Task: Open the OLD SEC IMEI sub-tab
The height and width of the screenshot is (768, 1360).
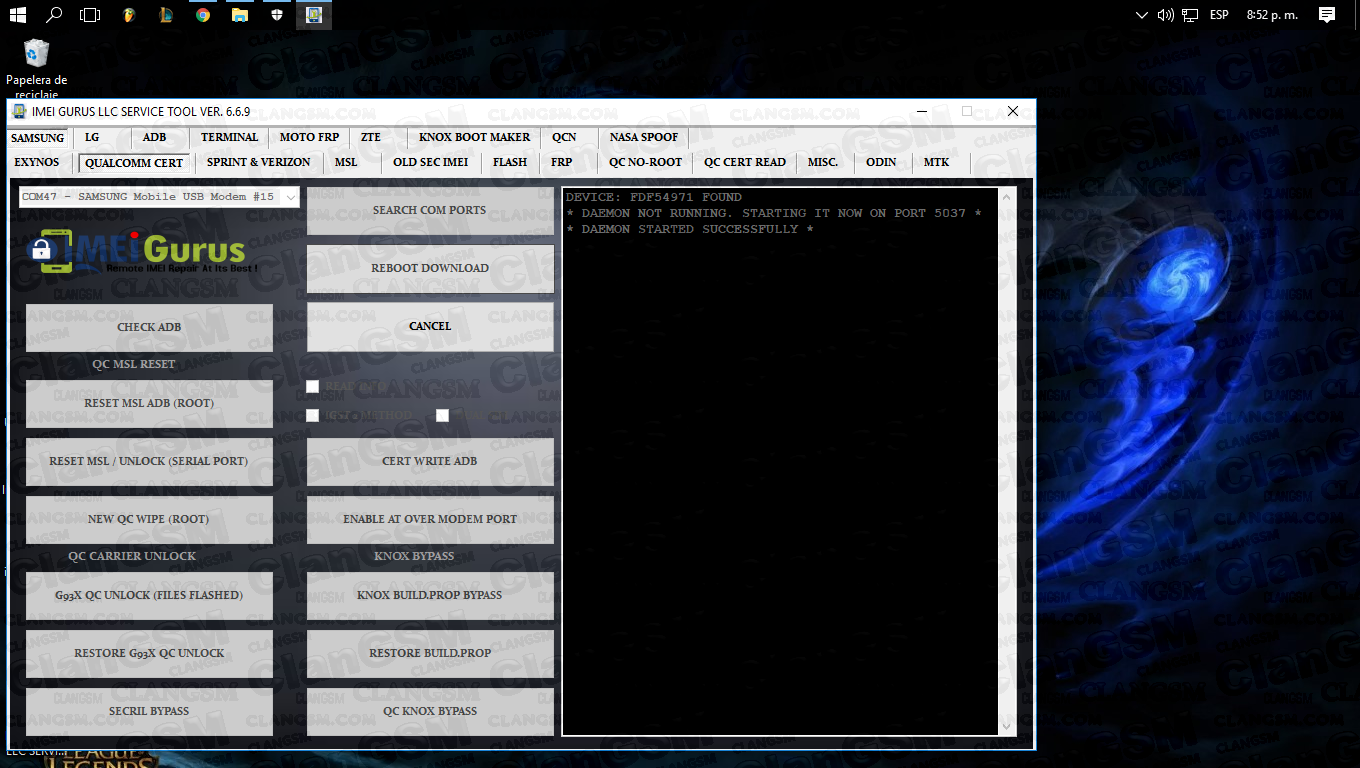Action: tap(430, 162)
